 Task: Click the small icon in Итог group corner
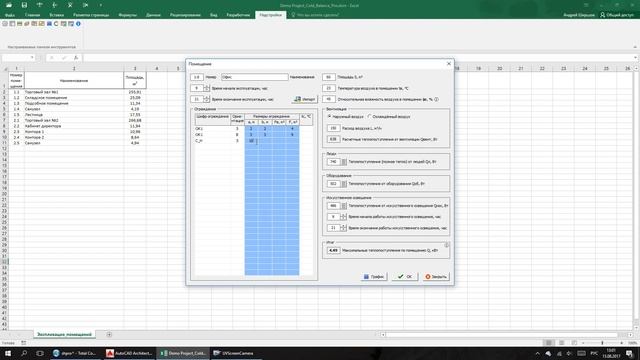click(447, 245)
